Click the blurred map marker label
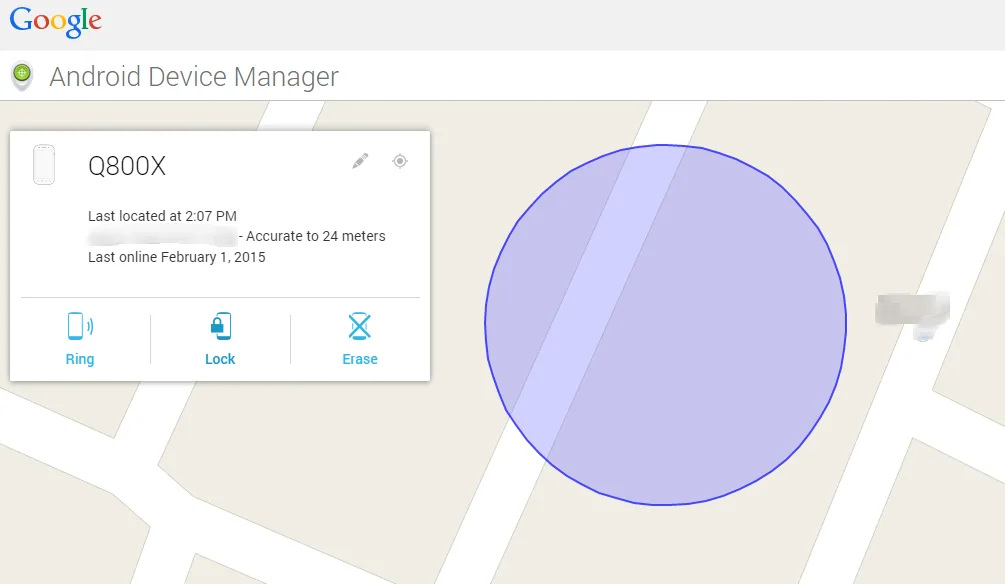Image resolution: width=1005 pixels, height=584 pixels. pos(912,309)
